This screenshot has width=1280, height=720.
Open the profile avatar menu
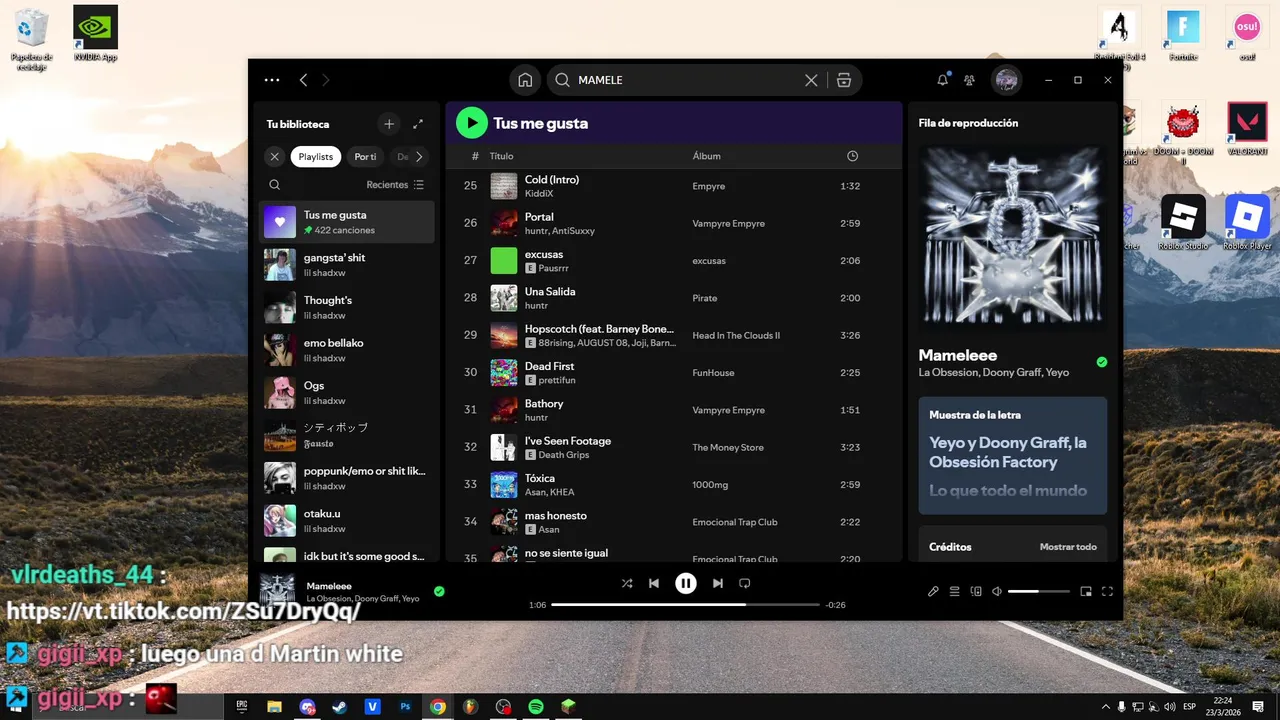[1007, 80]
